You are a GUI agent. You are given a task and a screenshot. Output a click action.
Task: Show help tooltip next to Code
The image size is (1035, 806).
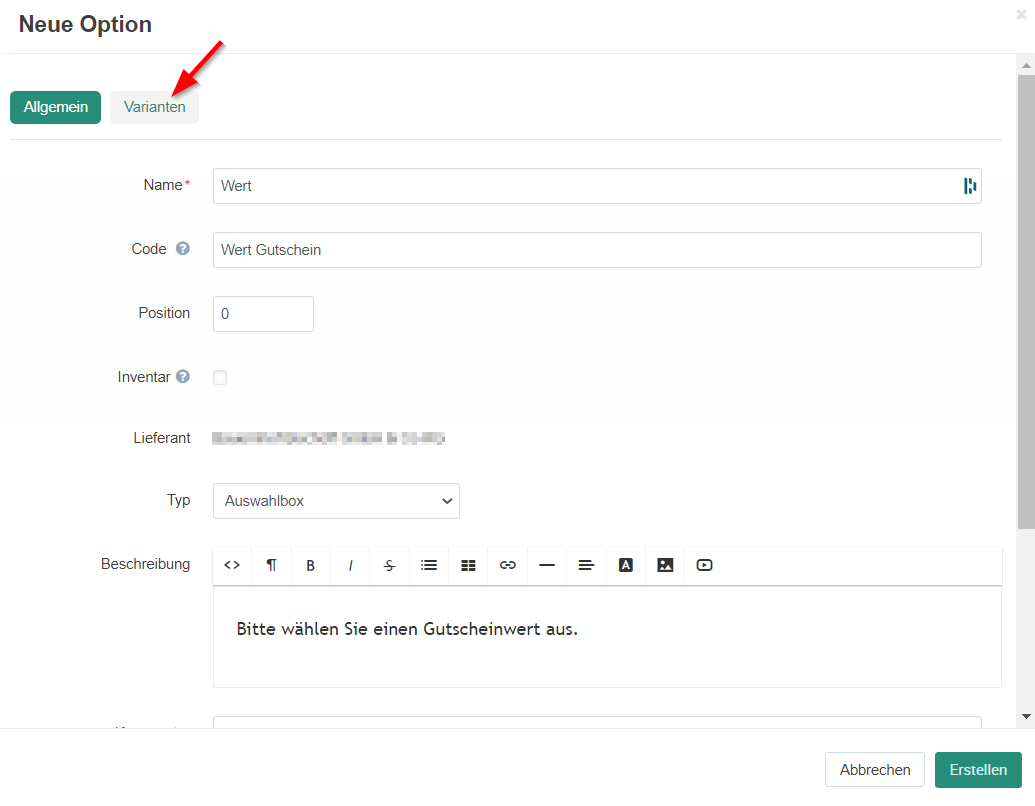point(183,249)
